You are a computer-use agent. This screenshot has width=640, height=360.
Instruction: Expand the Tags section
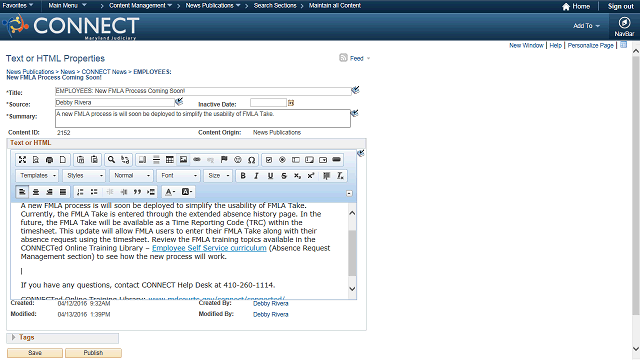(x=13, y=337)
